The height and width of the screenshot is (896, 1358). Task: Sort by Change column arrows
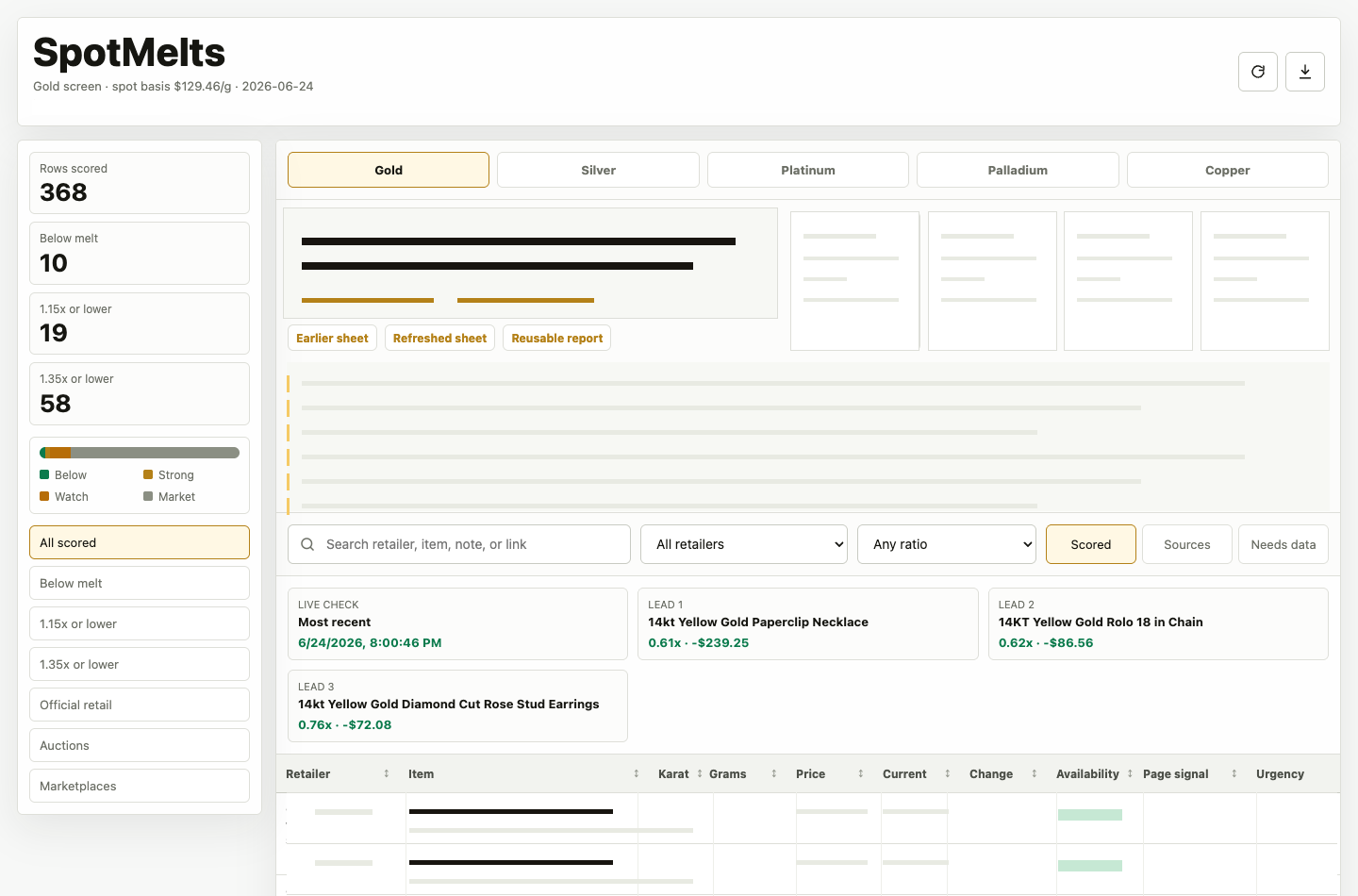pyautogui.click(x=1035, y=773)
